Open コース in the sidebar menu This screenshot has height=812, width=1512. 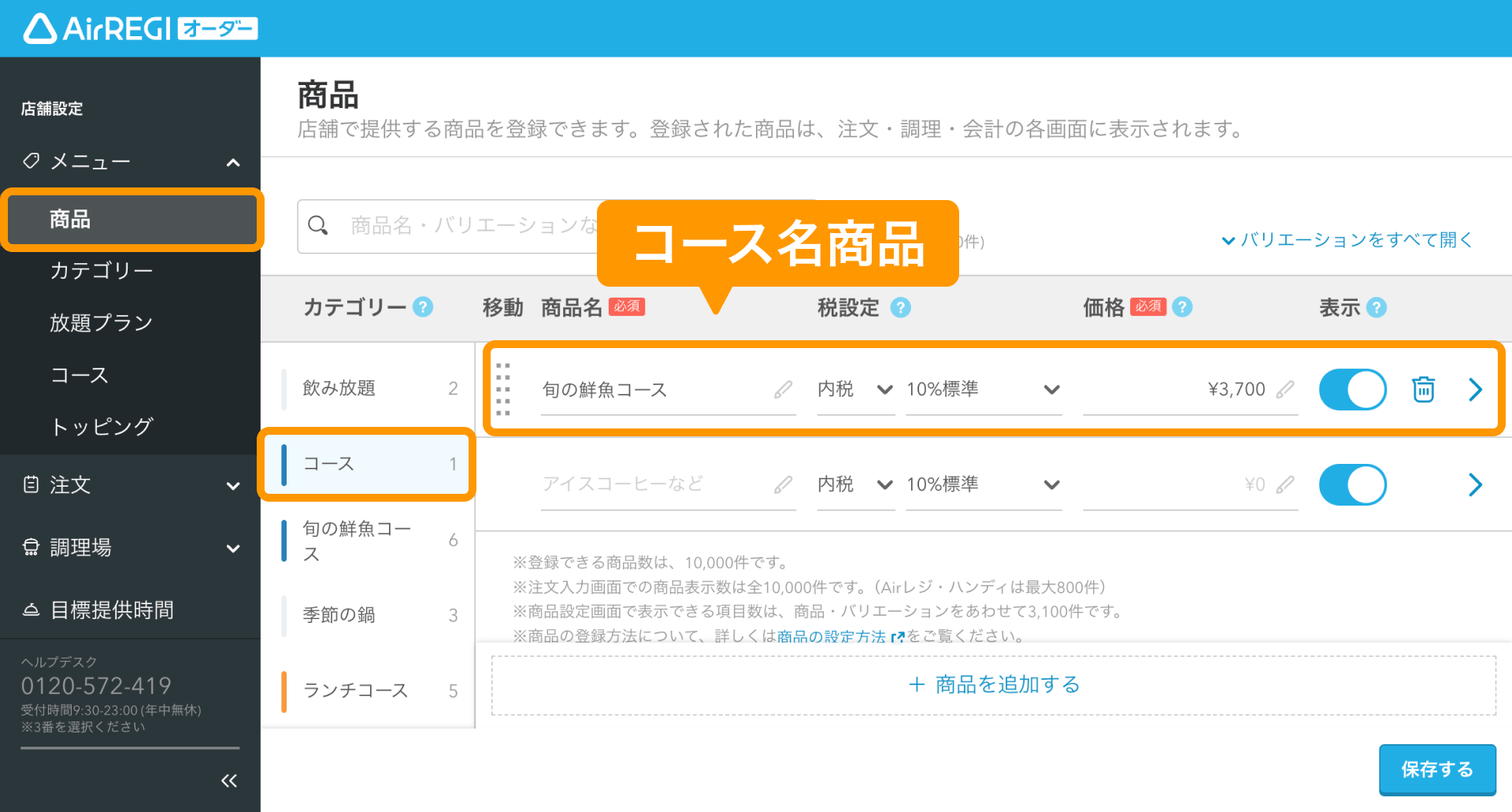(x=80, y=375)
